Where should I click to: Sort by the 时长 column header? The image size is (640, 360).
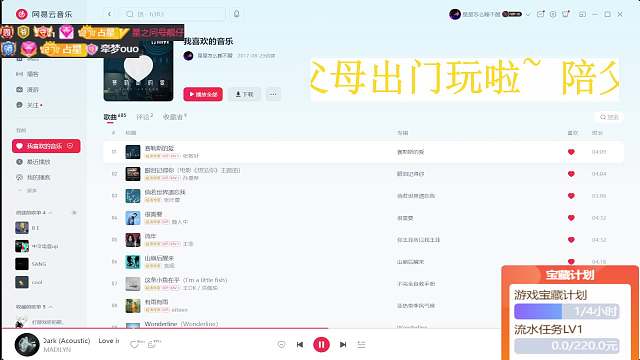click(597, 133)
